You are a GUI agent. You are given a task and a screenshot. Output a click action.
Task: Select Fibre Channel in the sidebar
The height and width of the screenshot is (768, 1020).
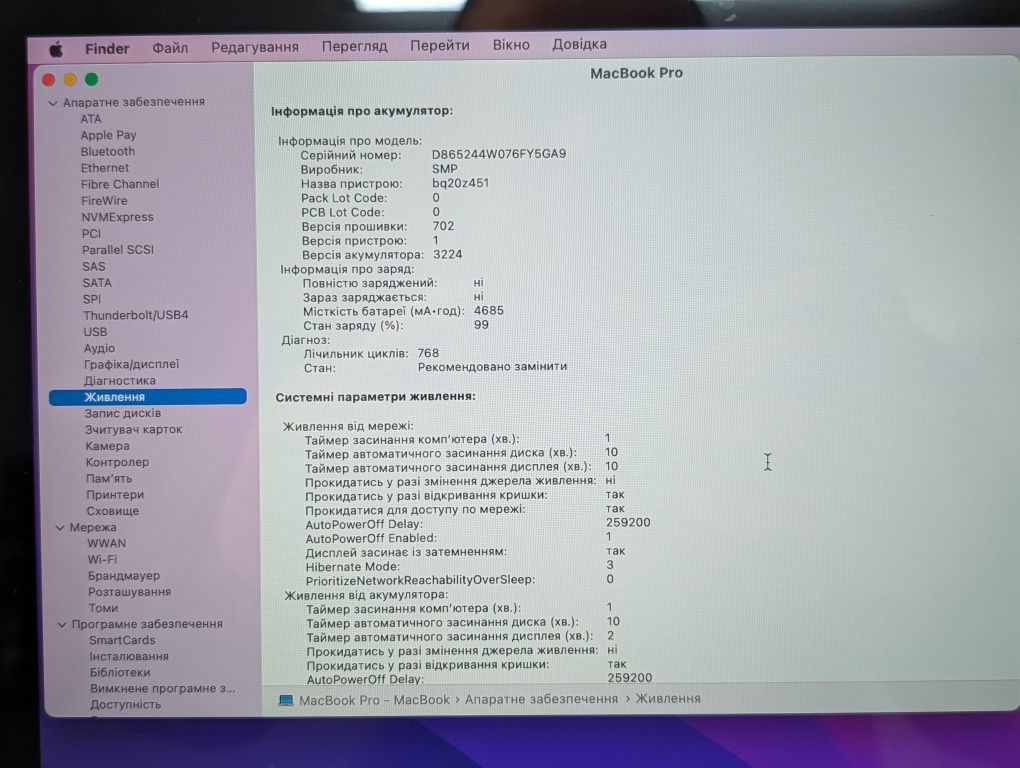pos(120,184)
